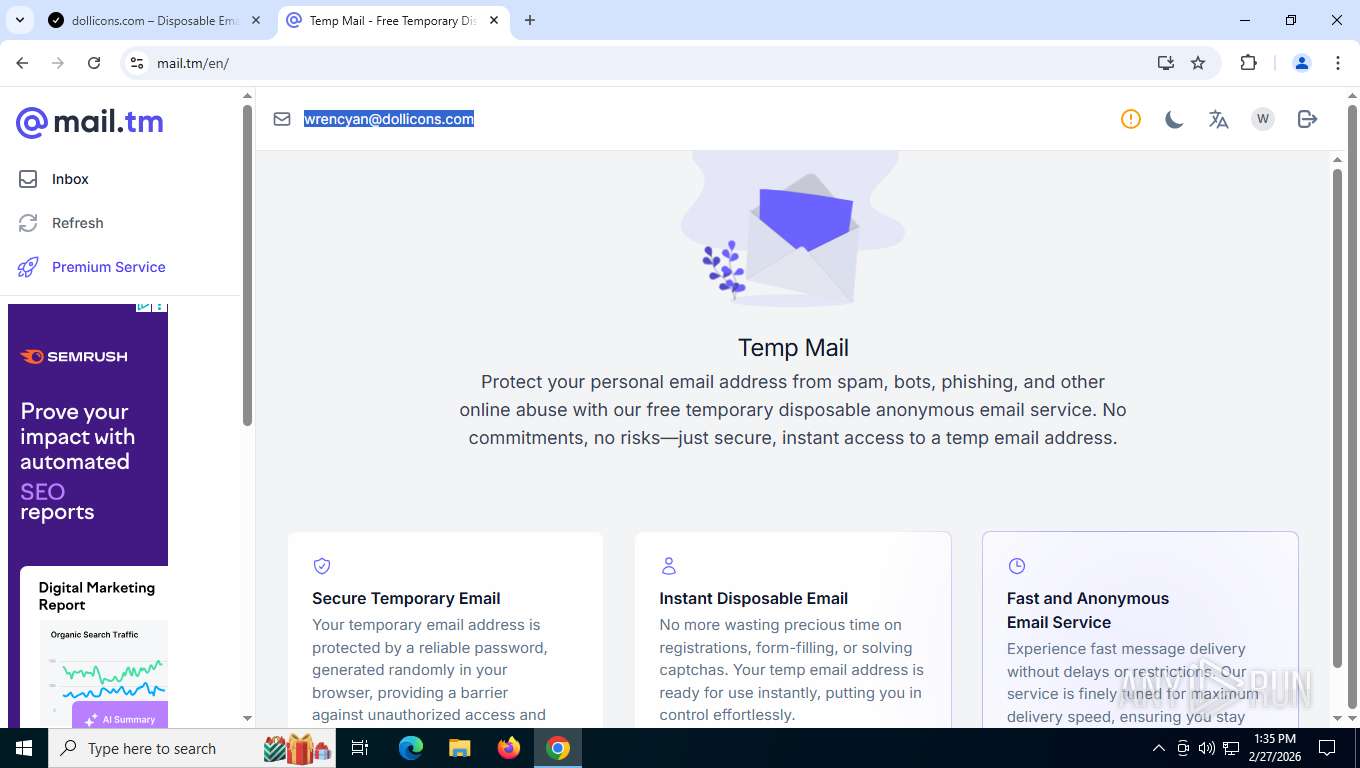Image resolution: width=1360 pixels, height=768 pixels.
Task: Click the AI Summary button in the ad
Action: coord(120,718)
